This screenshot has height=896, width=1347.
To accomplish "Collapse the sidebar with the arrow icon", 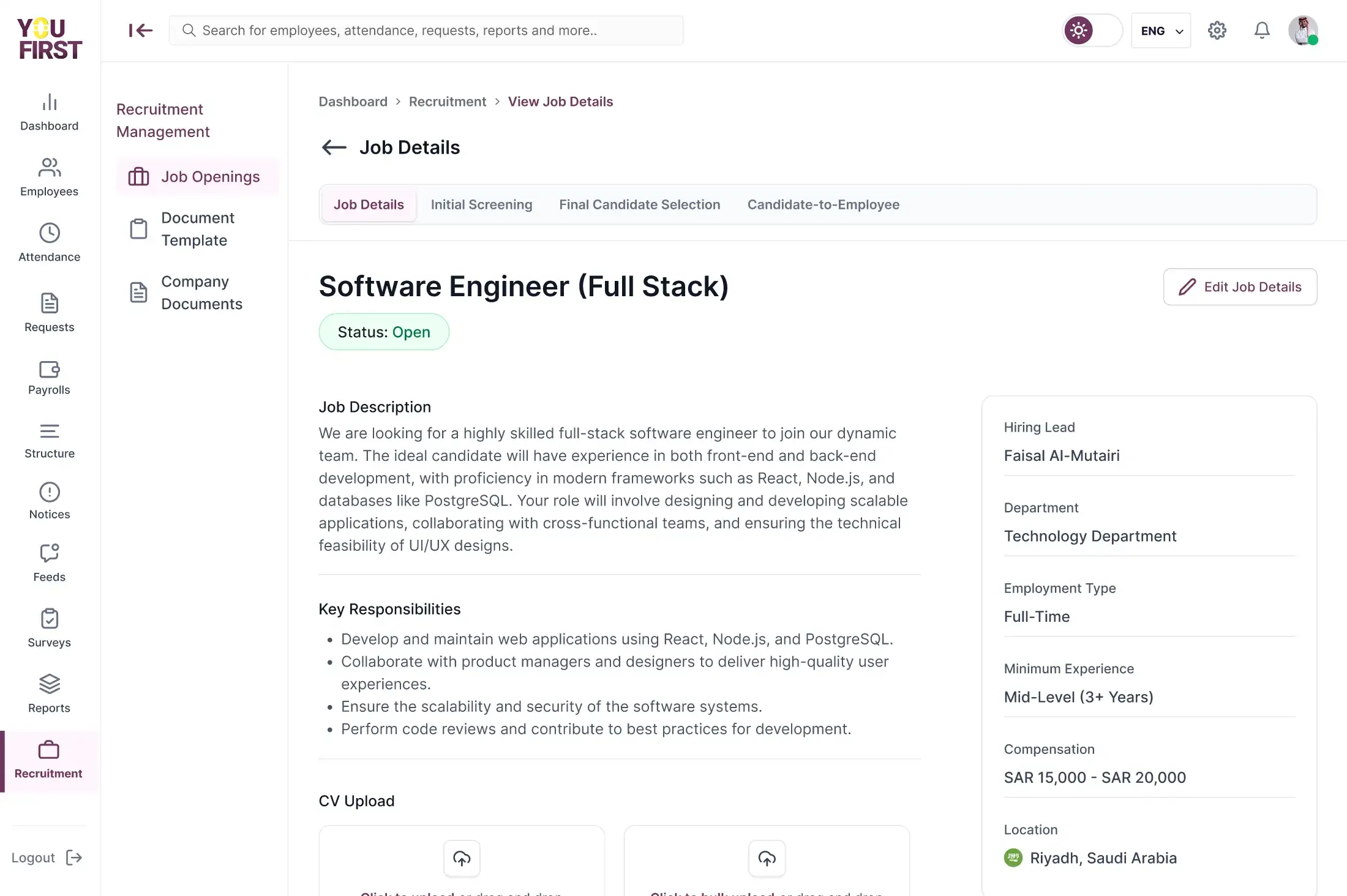I will coord(140,30).
